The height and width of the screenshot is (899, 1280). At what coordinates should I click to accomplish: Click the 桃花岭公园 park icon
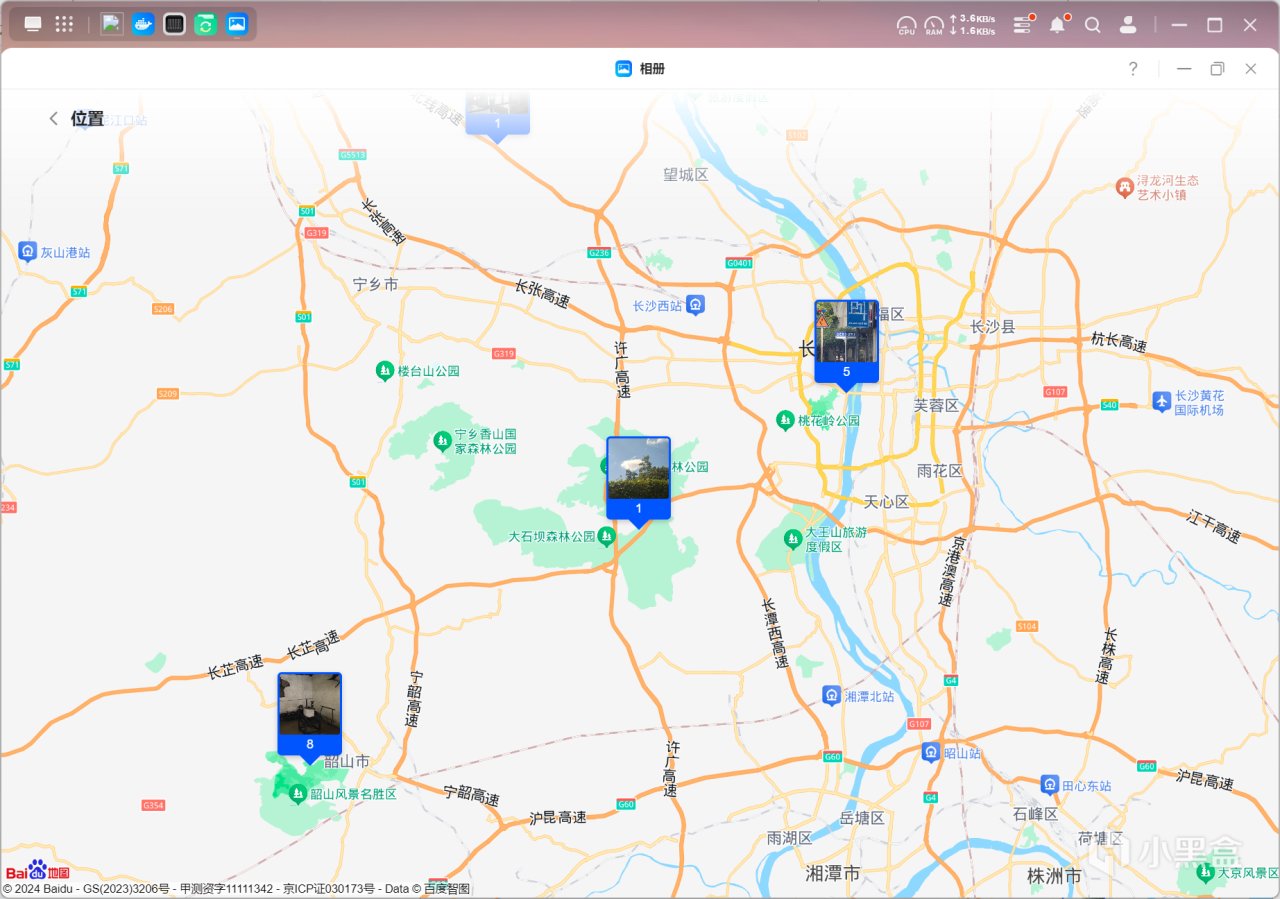click(786, 420)
